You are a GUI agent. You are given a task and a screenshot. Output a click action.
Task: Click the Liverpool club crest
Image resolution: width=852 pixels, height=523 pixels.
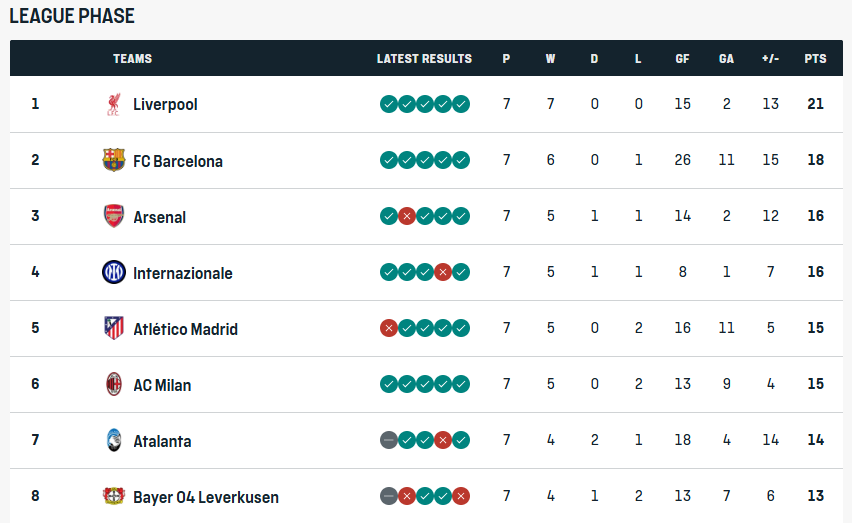[114, 104]
